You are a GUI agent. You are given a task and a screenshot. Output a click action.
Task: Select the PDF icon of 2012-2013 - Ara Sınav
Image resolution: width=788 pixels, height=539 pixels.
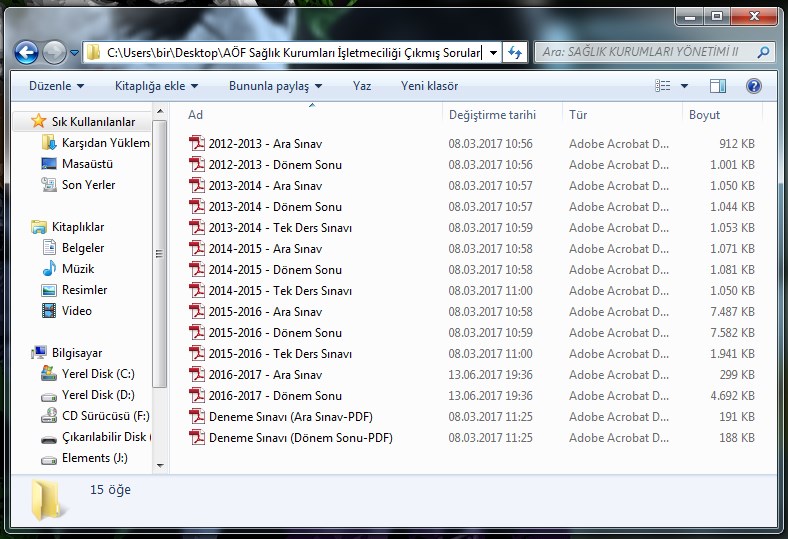197,144
